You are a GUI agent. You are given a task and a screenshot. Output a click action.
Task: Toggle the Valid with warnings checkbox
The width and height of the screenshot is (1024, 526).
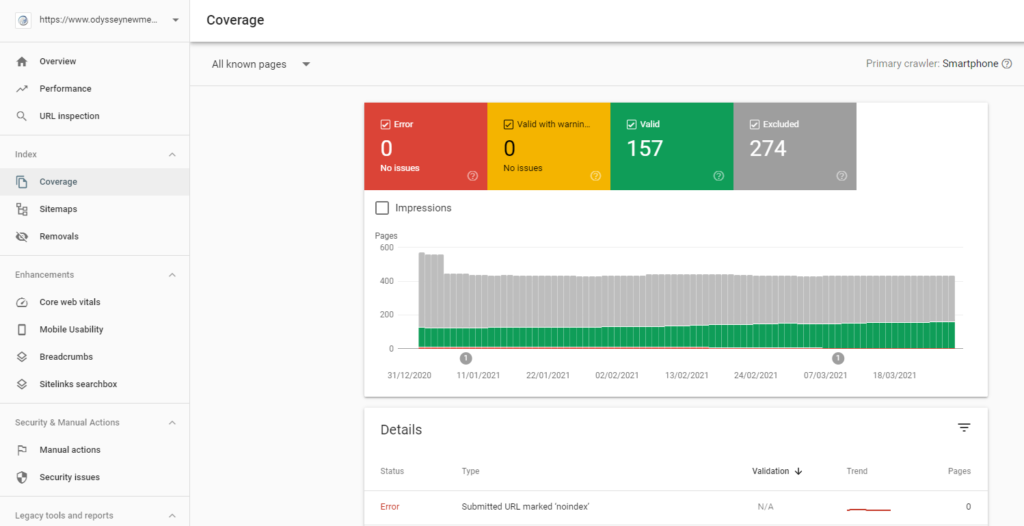pos(508,124)
